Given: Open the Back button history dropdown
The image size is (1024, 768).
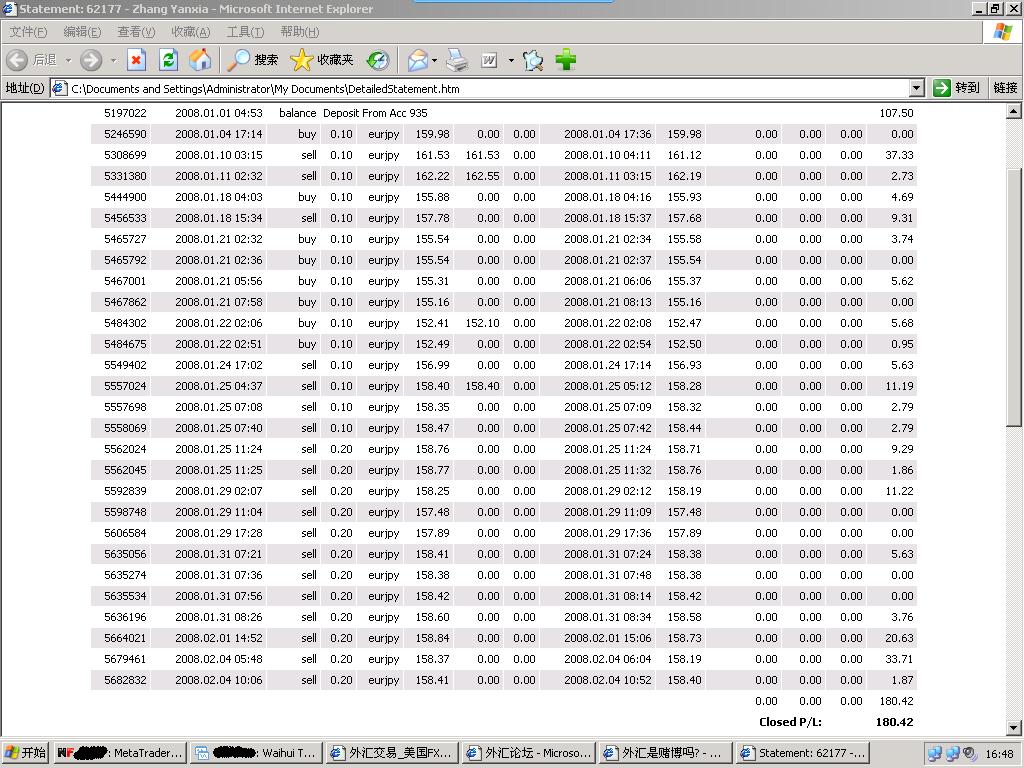Looking at the screenshot, I should tap(68, 60).
